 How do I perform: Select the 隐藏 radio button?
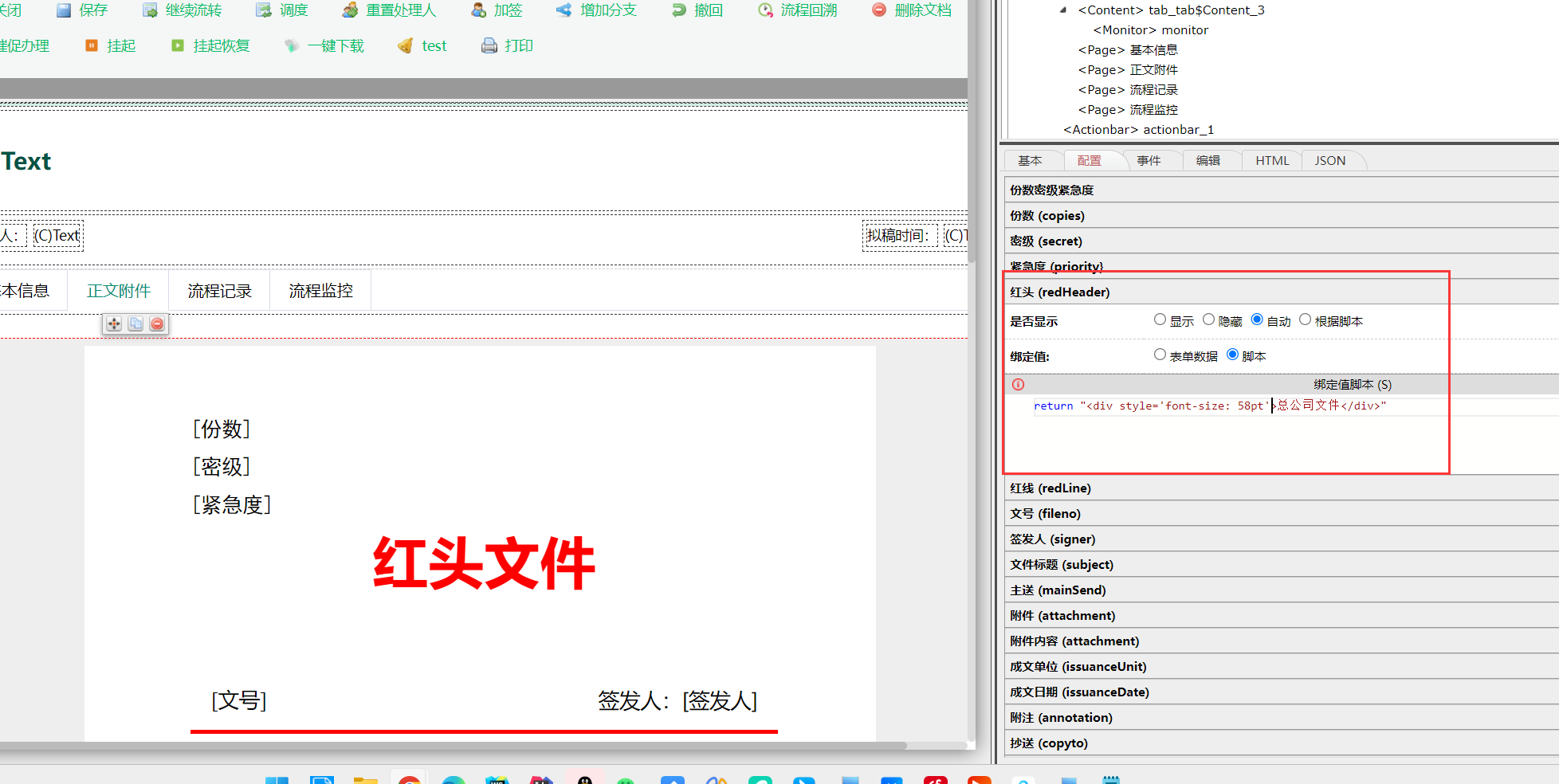pos(1208,319)
